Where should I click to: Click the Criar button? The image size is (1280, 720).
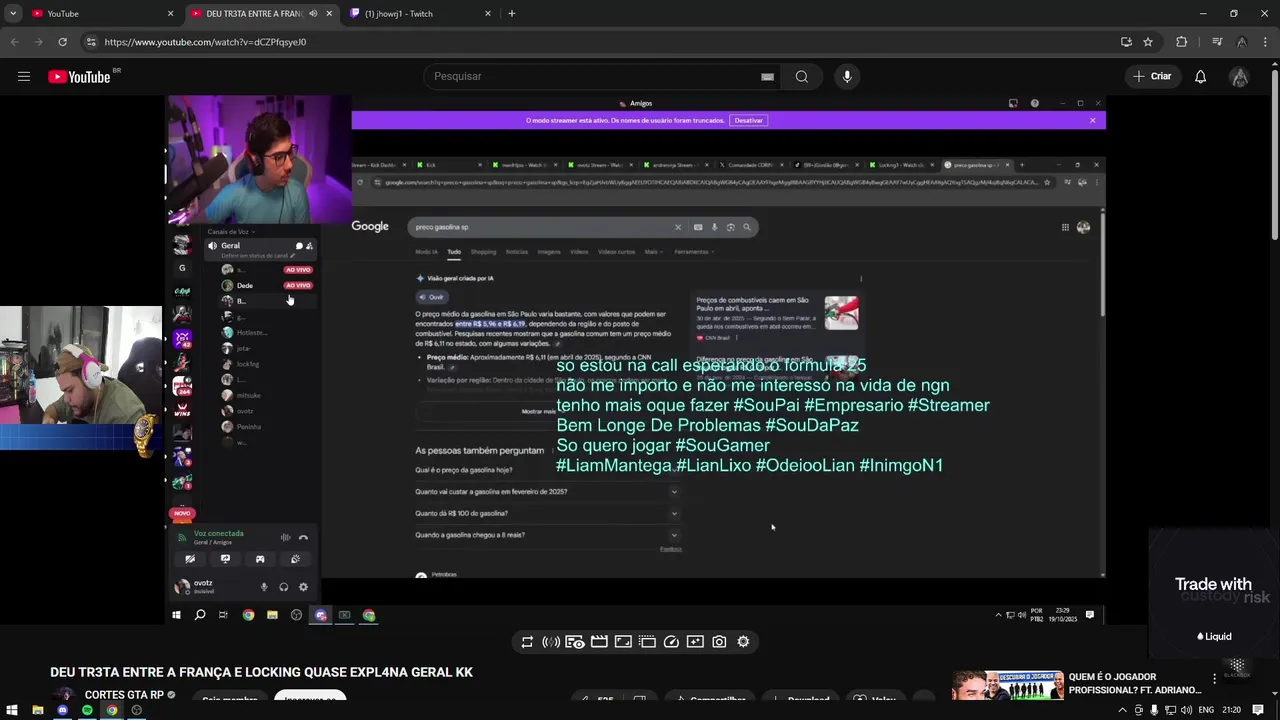click(1152, 76)
